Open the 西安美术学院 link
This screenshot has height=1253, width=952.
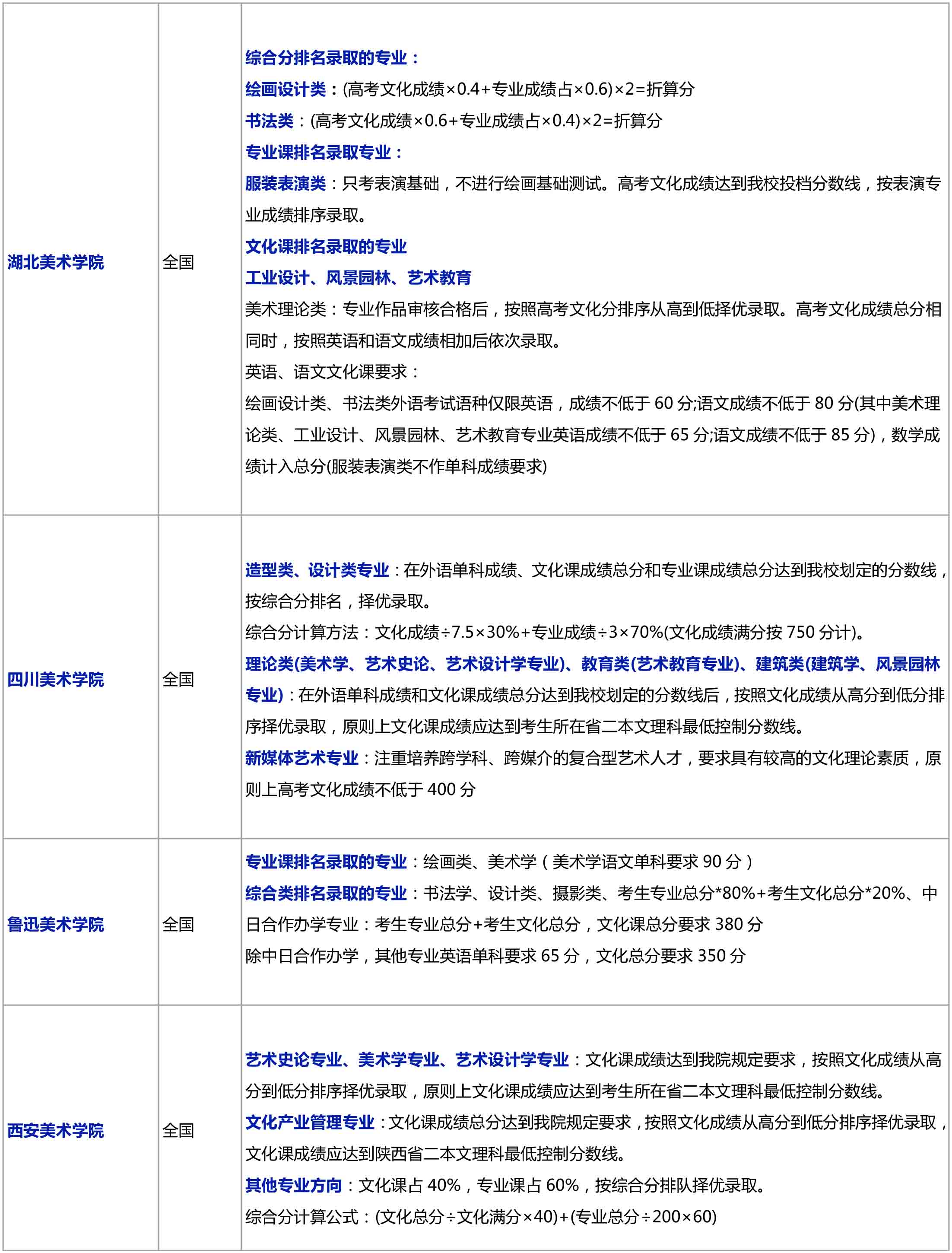[x=56, y=1131]
